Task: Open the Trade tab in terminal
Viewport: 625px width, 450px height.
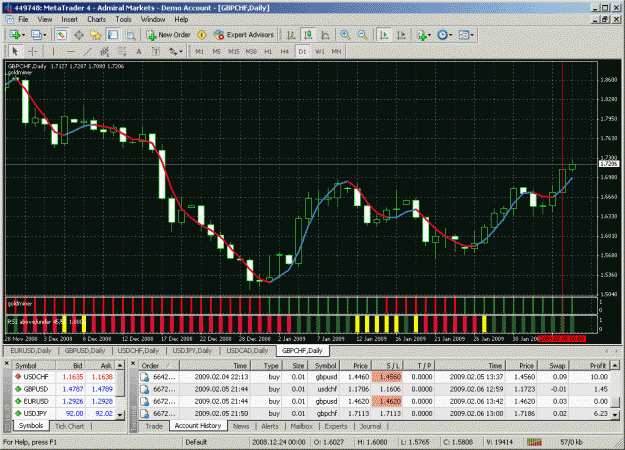Action: coord(154,426)
